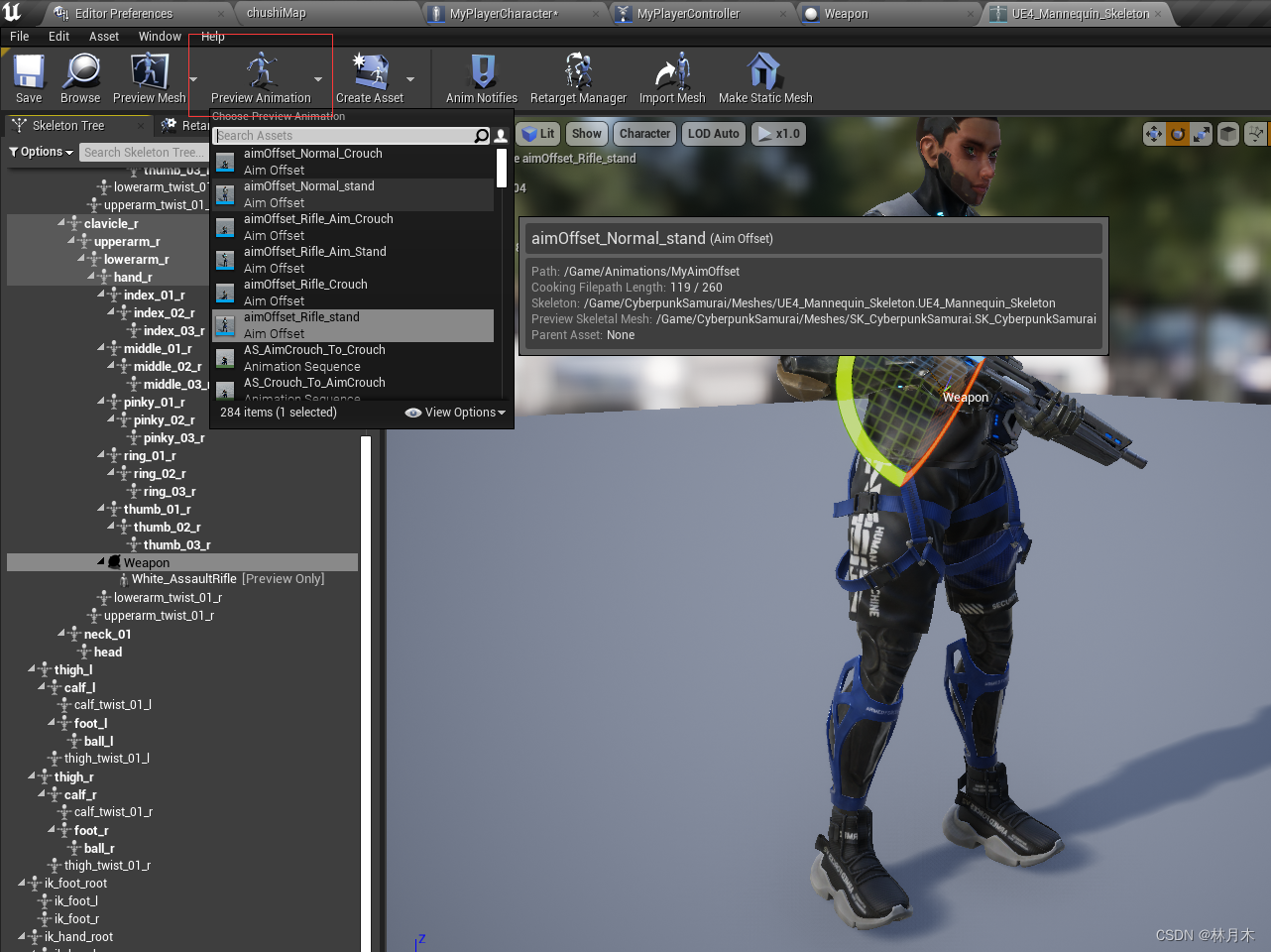Open the Asset menu
Viewport: 1271px width, 952px height.
(104, 37)
